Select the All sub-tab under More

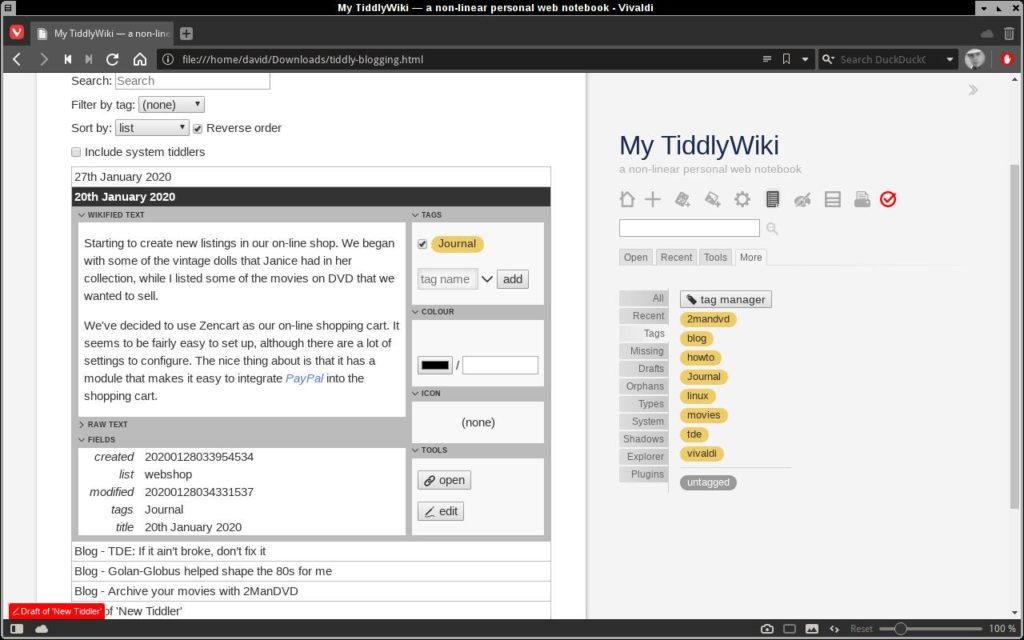(644, 298)
